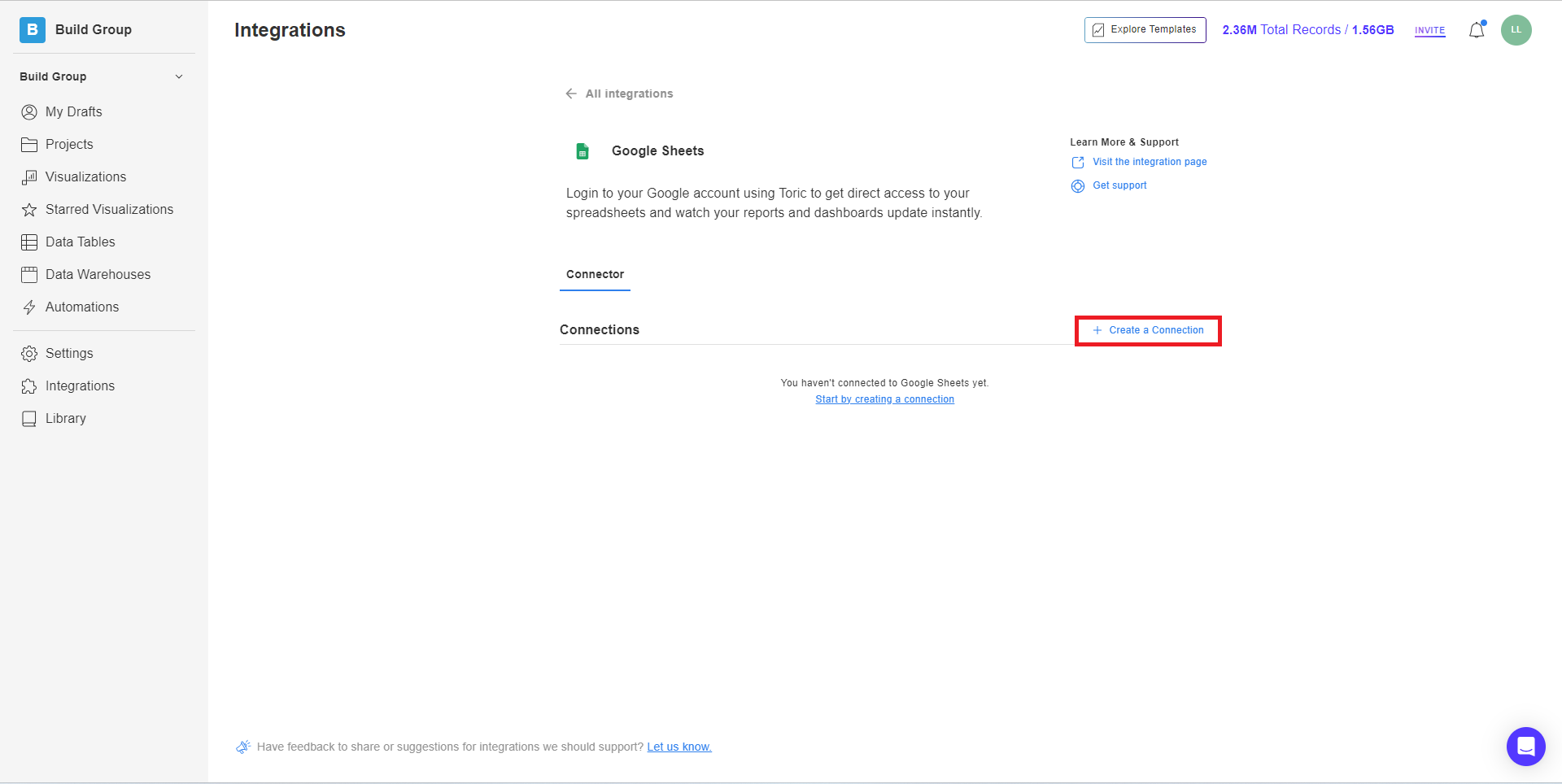Click Get support link
Viewport: 1562px width, 784px height.
1119,185
